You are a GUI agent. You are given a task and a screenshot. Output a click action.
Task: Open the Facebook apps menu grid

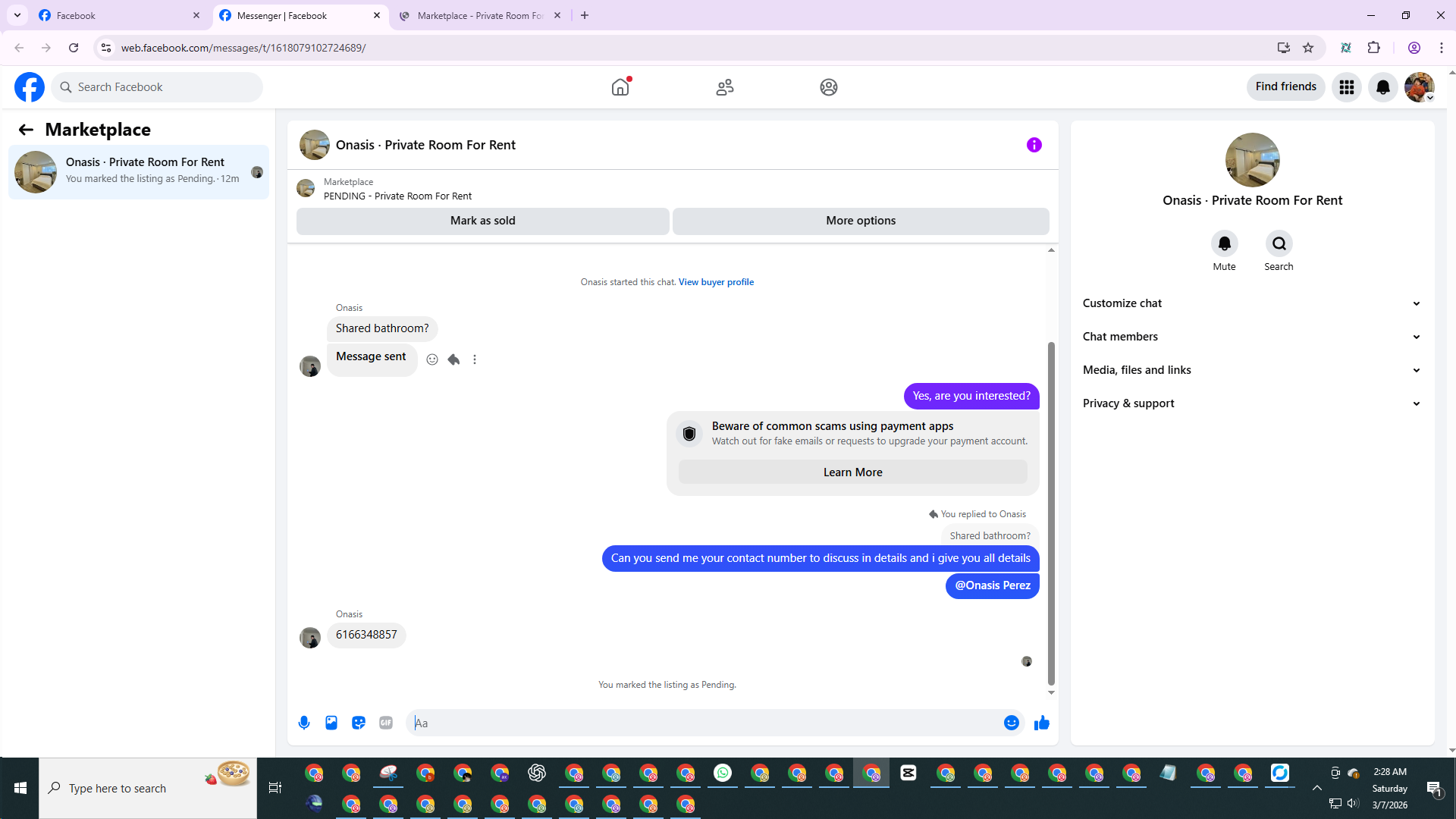(x=1347, y=87)
